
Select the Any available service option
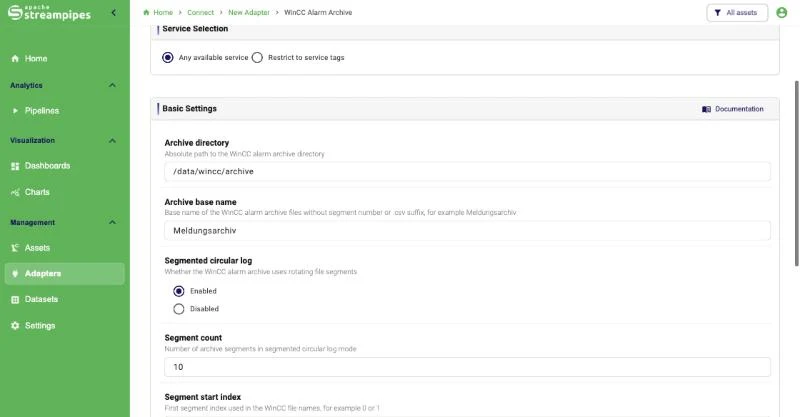(x=167, y=58)
